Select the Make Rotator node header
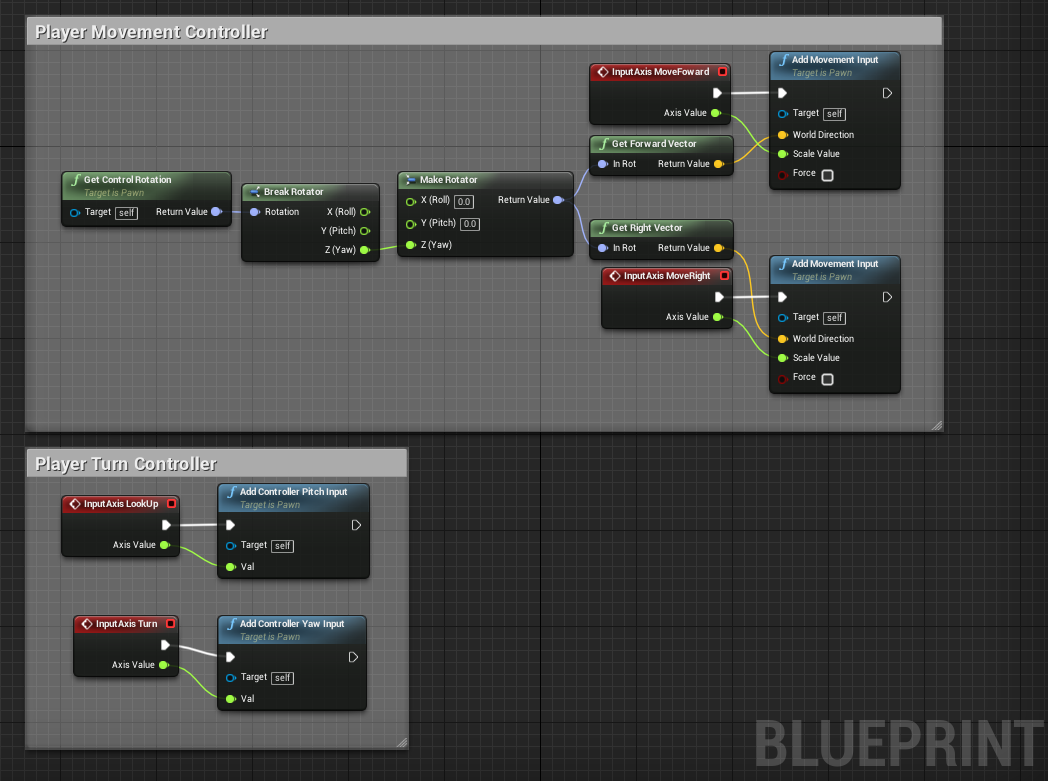 pos(485,180)
